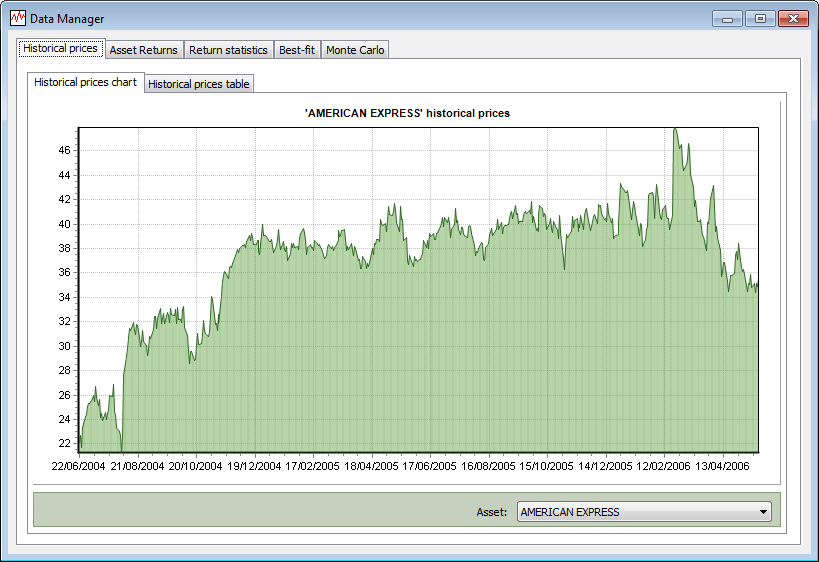
Task: Click the 21/08/2004 date axis label
Action: pos(137,466)
